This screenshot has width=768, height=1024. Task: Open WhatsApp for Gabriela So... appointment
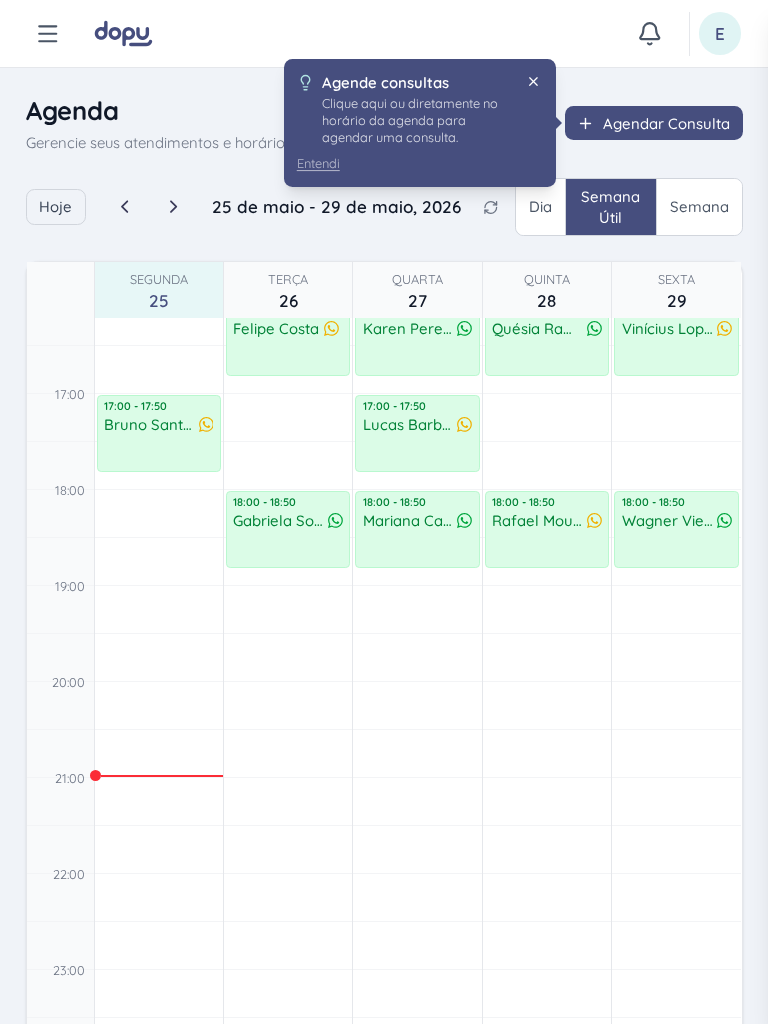click(x=336, y=520)
